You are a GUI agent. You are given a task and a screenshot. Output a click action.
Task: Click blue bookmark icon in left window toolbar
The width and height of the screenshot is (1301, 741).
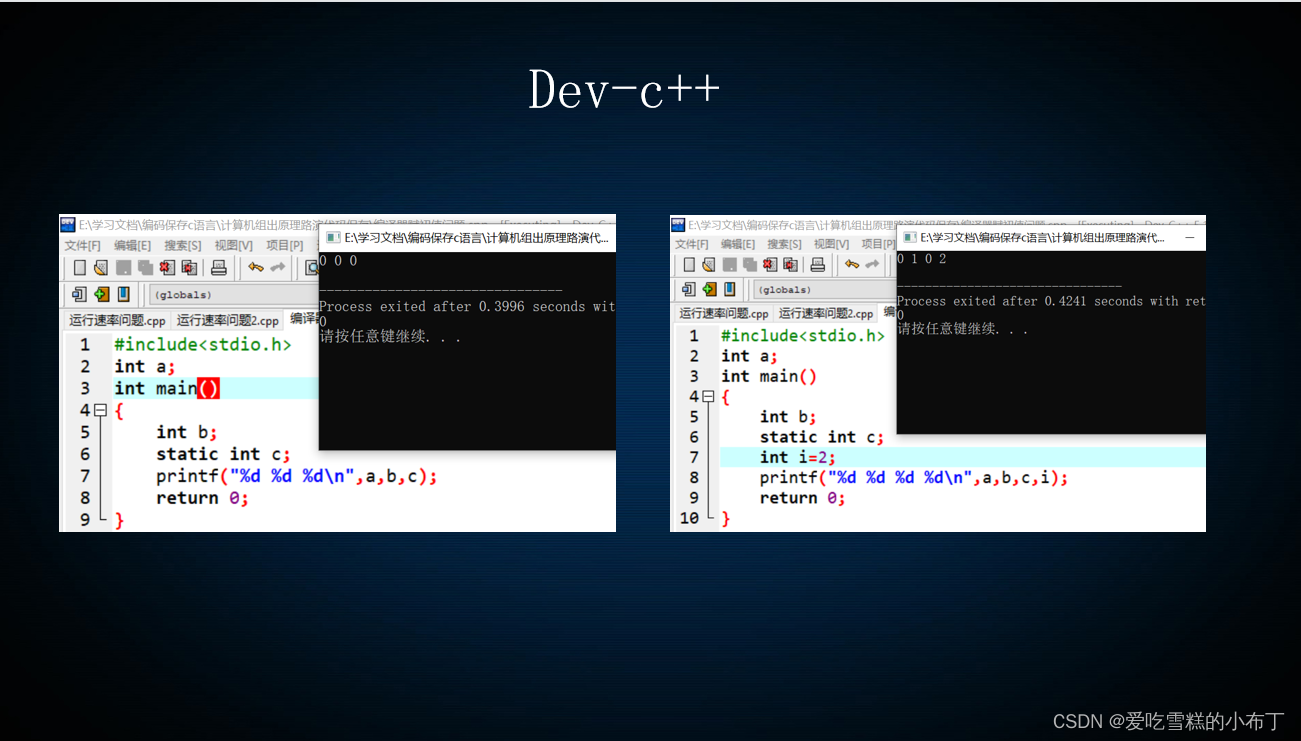coord(124,294)
